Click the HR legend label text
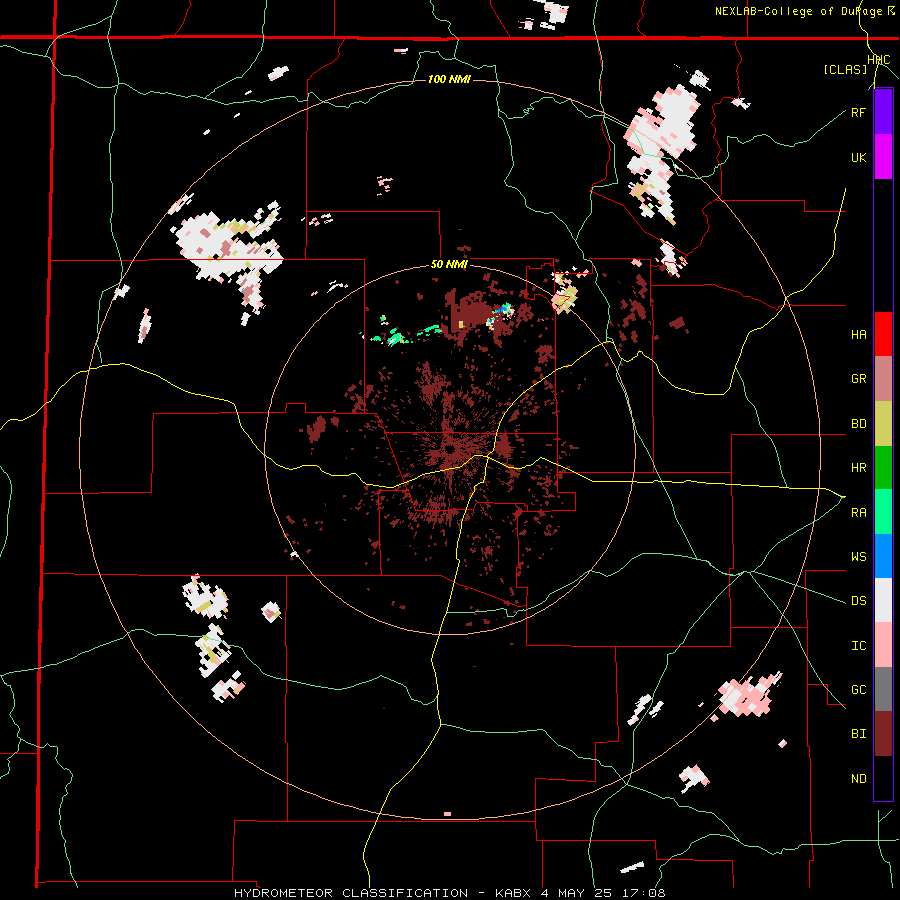The image size is (900, 900). coord(858,468)
